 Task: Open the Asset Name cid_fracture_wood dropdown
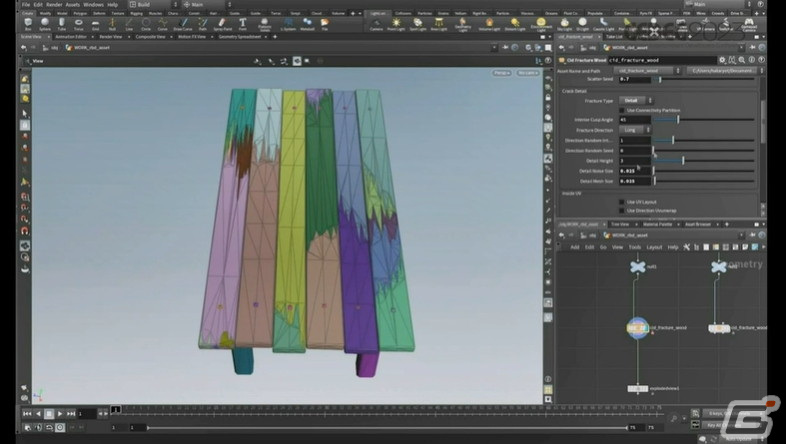pos(646,71)
